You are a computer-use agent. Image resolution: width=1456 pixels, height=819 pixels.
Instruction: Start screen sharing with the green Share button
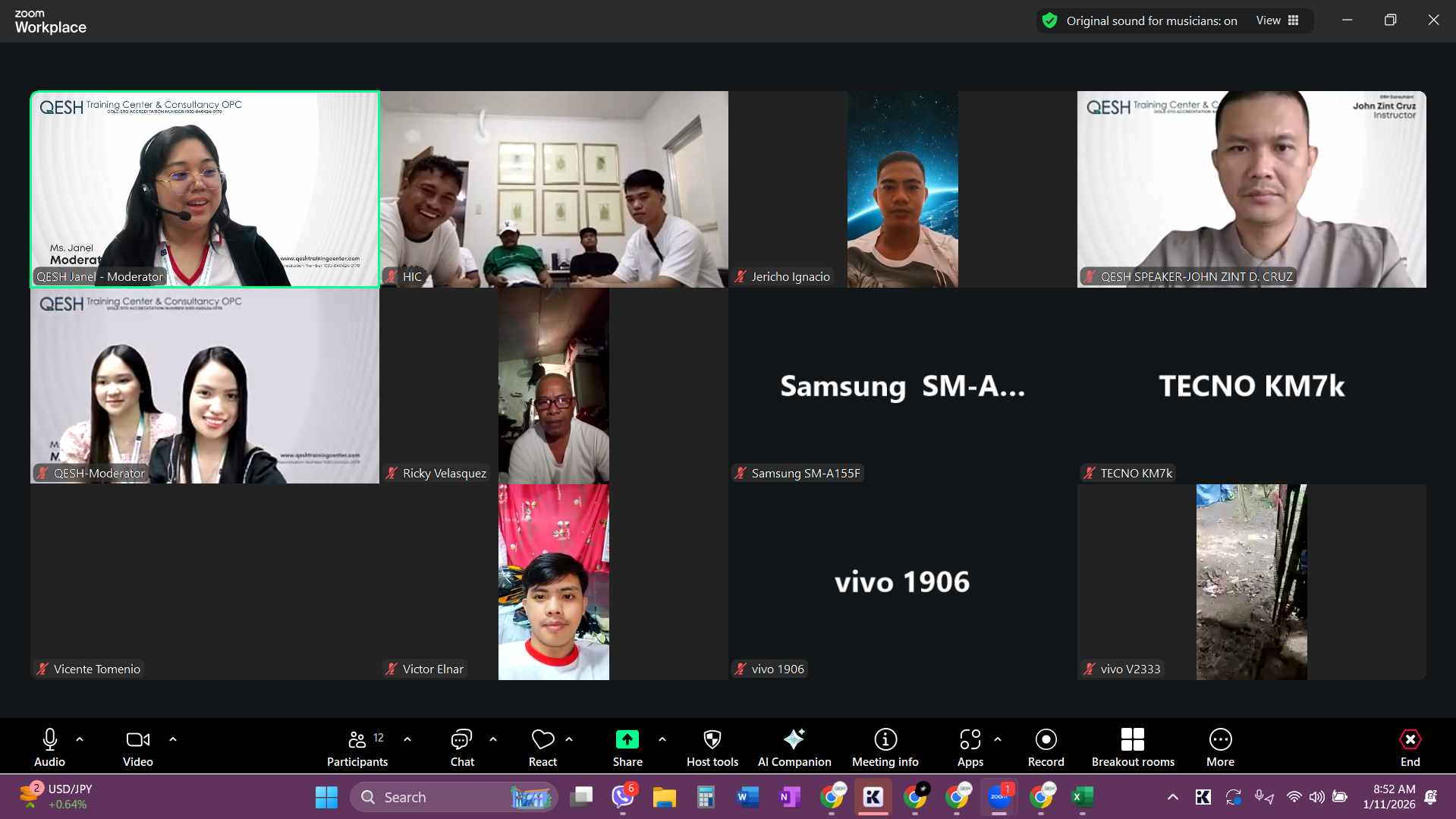627,747
